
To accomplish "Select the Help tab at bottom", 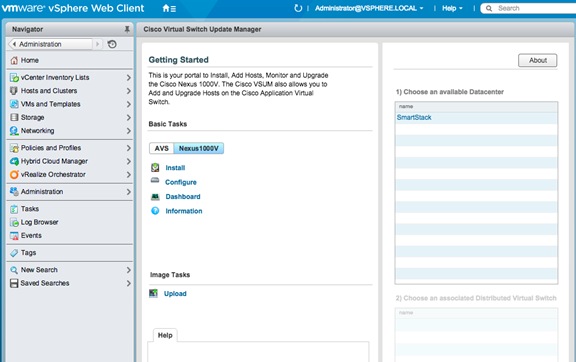I will 165,335.
